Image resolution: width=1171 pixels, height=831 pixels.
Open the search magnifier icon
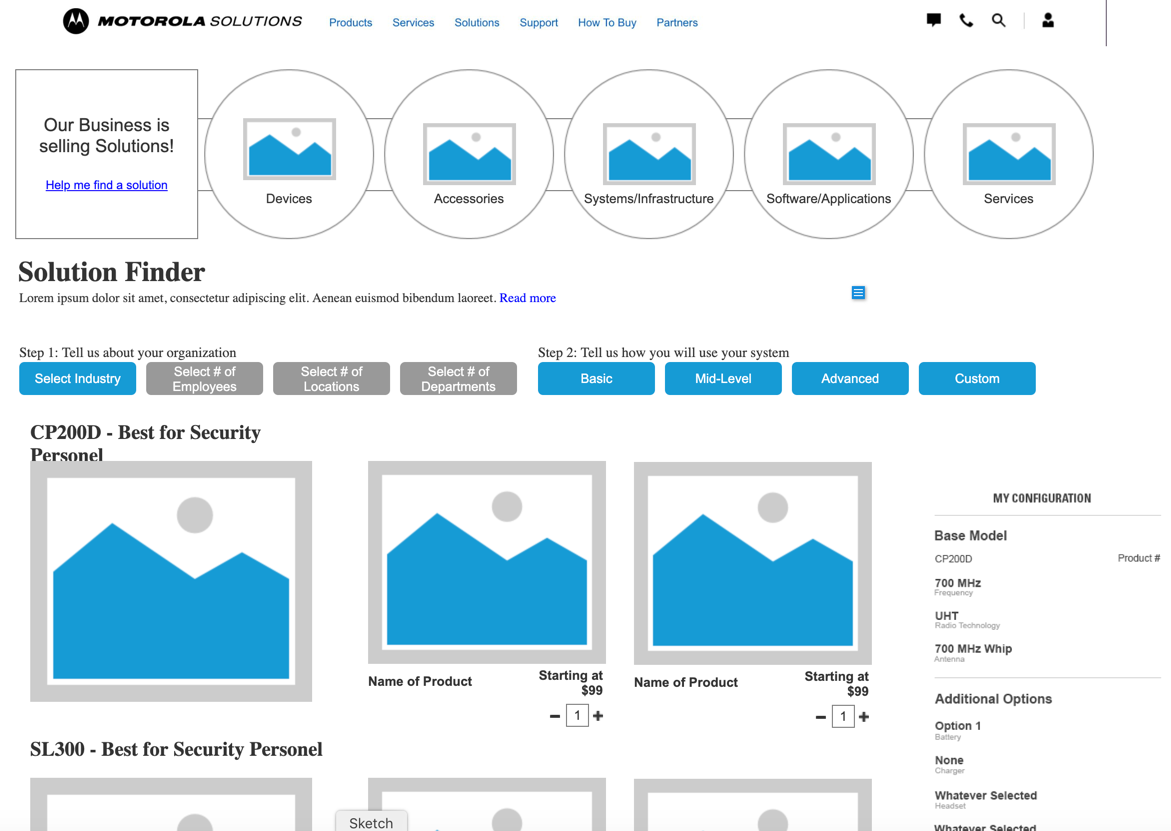(998, 20)
